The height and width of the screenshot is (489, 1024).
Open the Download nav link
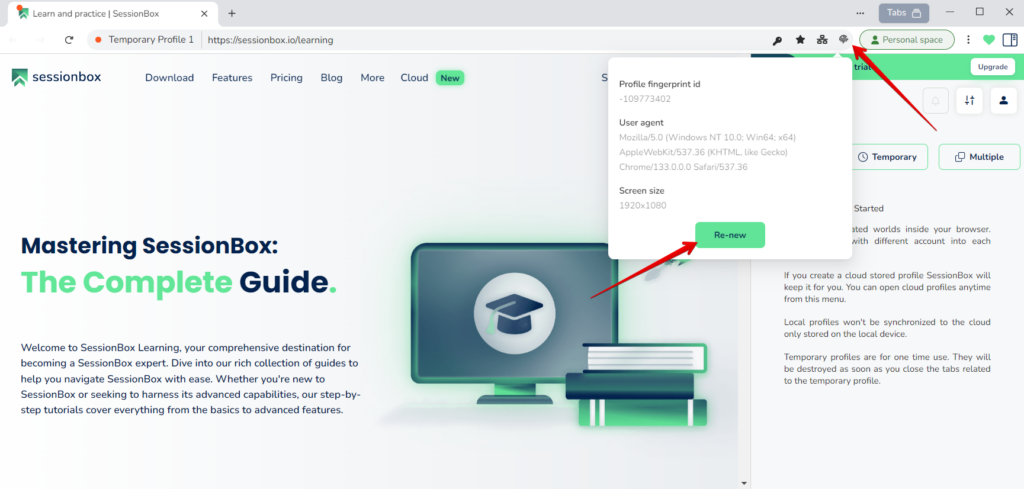pyautogui.click(x=169, y=78)
